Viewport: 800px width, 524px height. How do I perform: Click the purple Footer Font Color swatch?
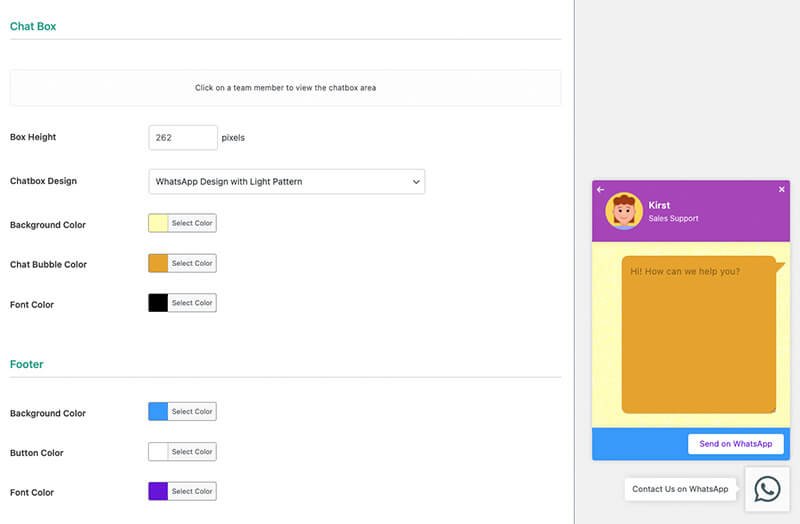tap(158, 491)
